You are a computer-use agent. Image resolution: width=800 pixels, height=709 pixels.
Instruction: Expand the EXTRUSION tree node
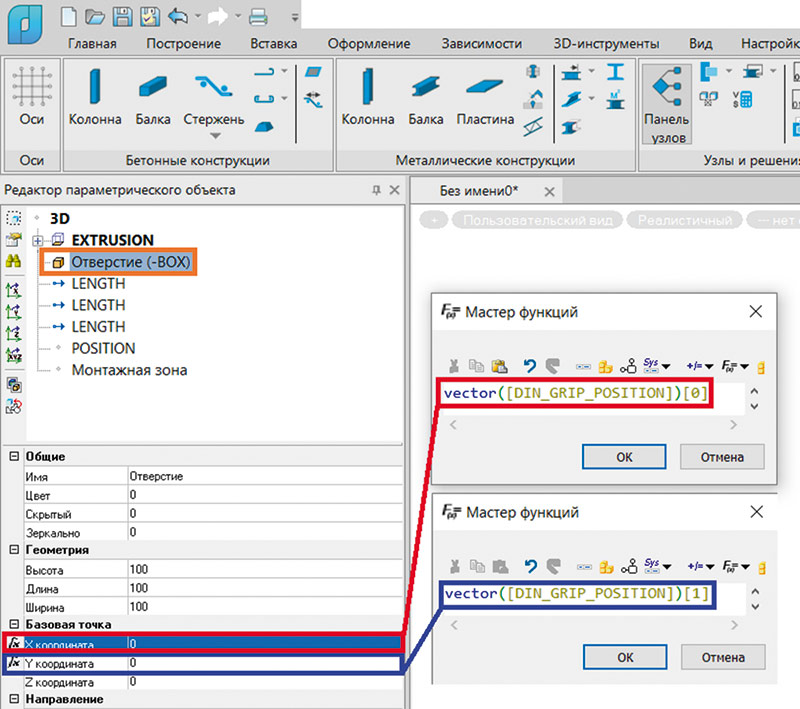point(38,240)
